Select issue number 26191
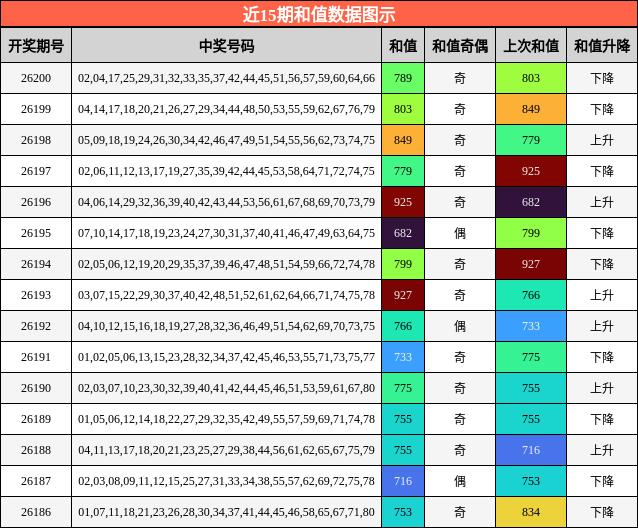The width and height of the screenshot is (638, 528). pyautogui.click(x=36, y=357)
